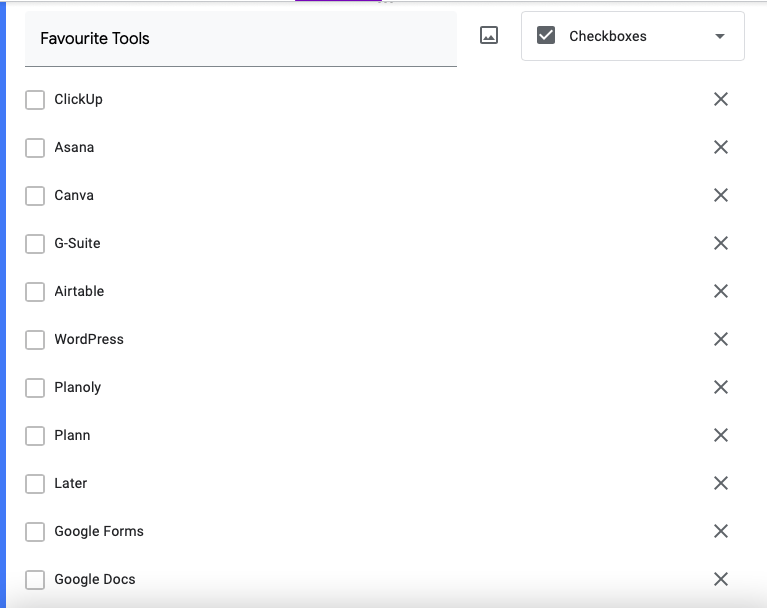The height and width of the screenshot is (608, 767).
Task: Edit the WordPress option text
Action: [x=89, y=339]
